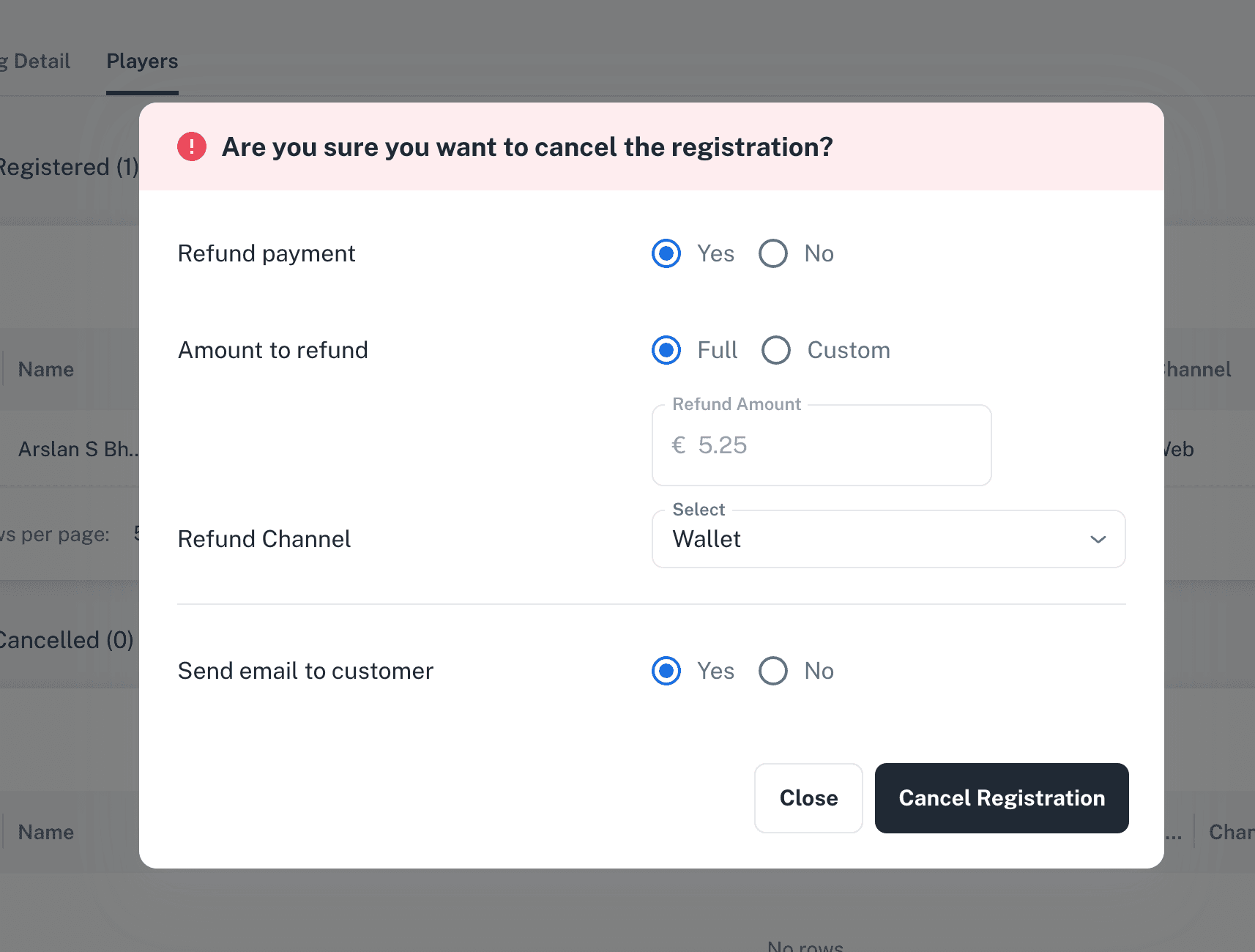Click the Refund Amount input field
Image resolution: width=1255 pixels, height=952 pixels.
[x=822, y=445]
